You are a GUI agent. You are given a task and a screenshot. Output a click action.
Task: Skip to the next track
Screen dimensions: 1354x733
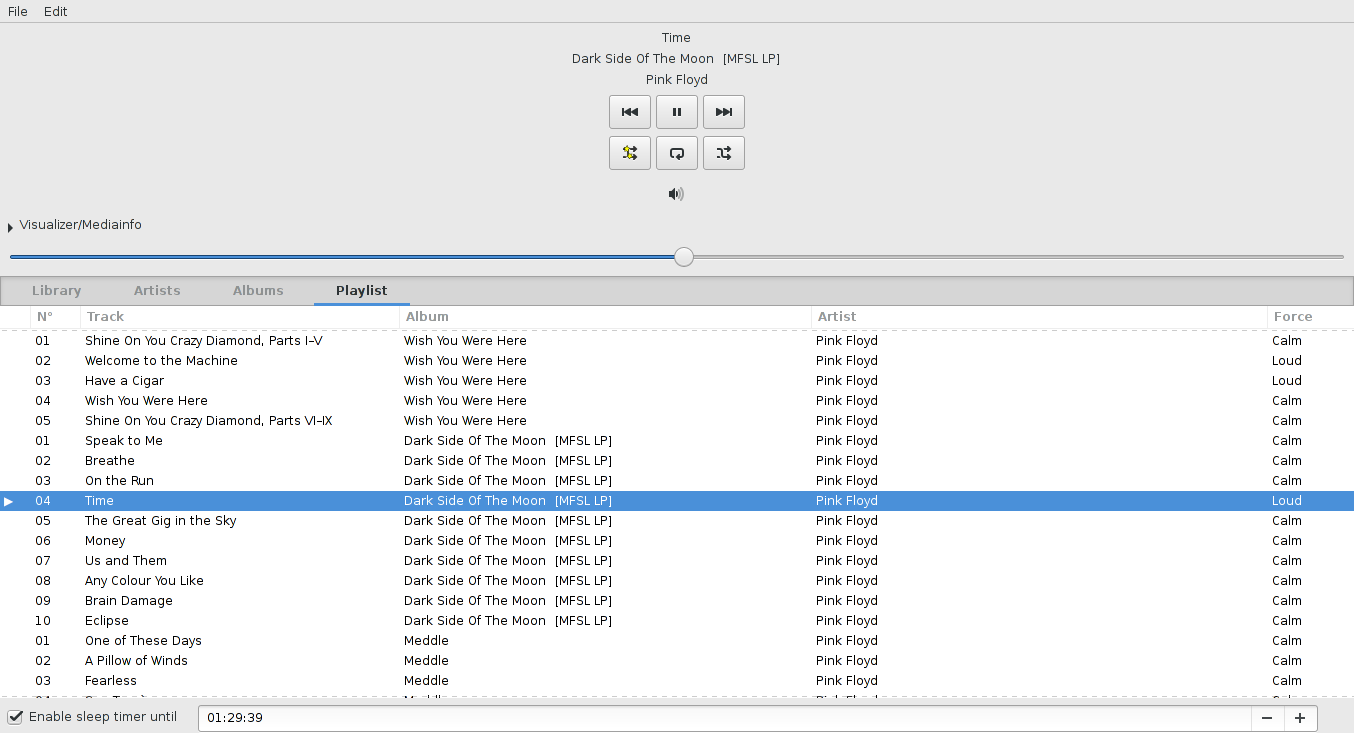click(x=724, y=112)
